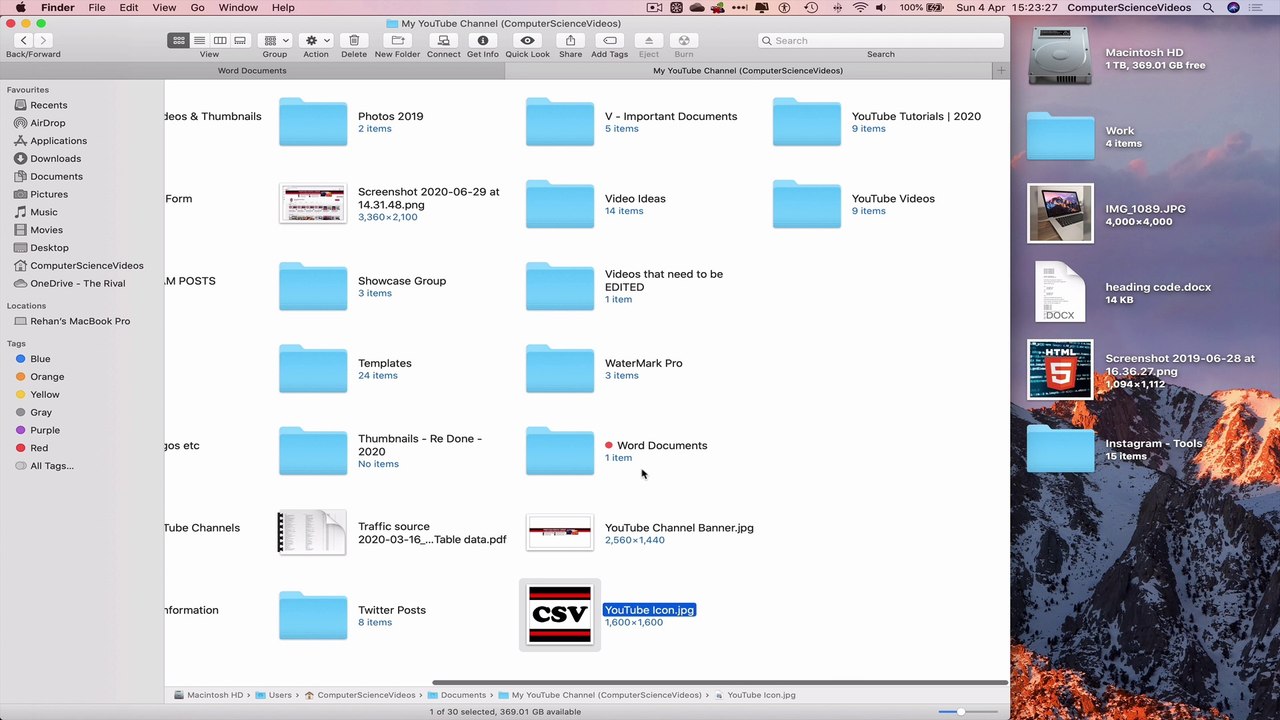Open the Edit menu
Image resolution: width=1280 pixels, height=720 pixels.
point(129,8)
